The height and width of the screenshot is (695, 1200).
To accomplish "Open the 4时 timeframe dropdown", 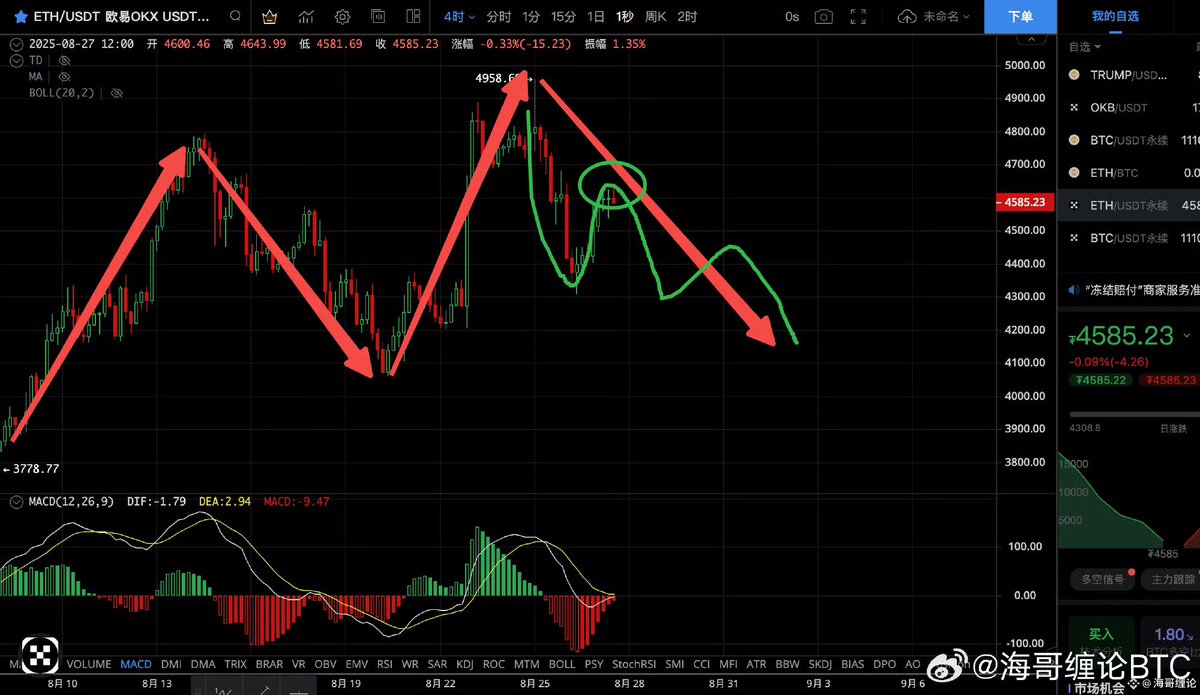I will click(x=458, y=17).
